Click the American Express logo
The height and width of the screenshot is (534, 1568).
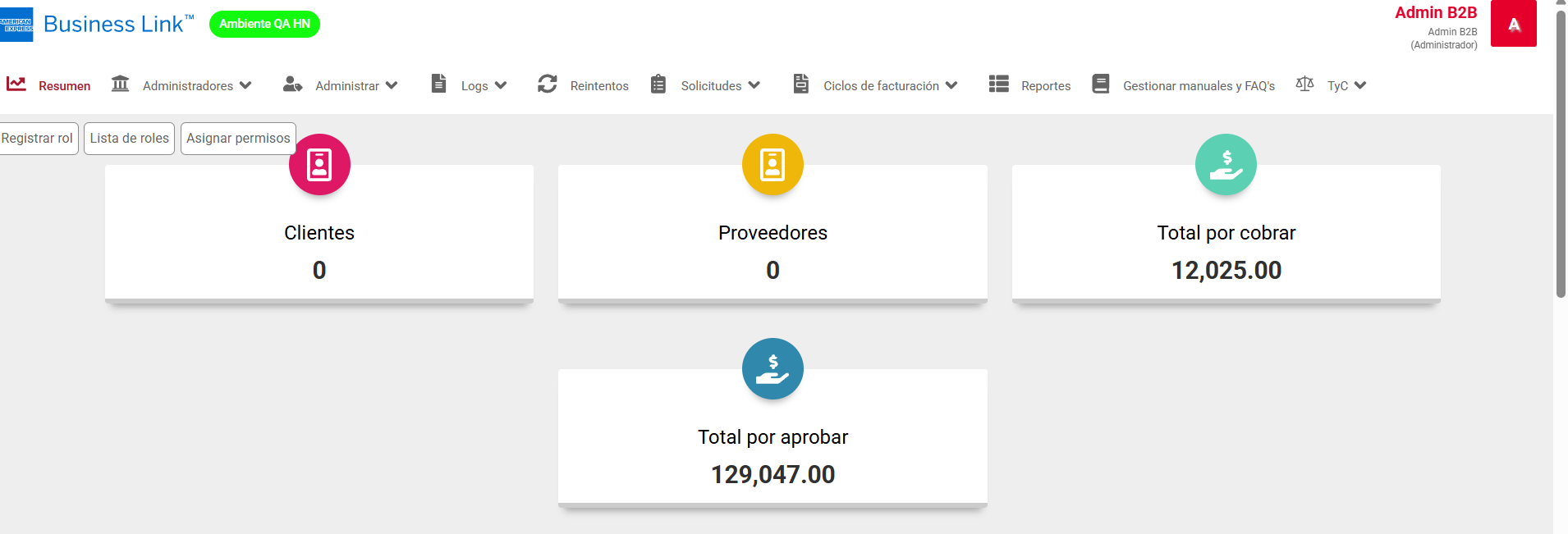[16, 25]
